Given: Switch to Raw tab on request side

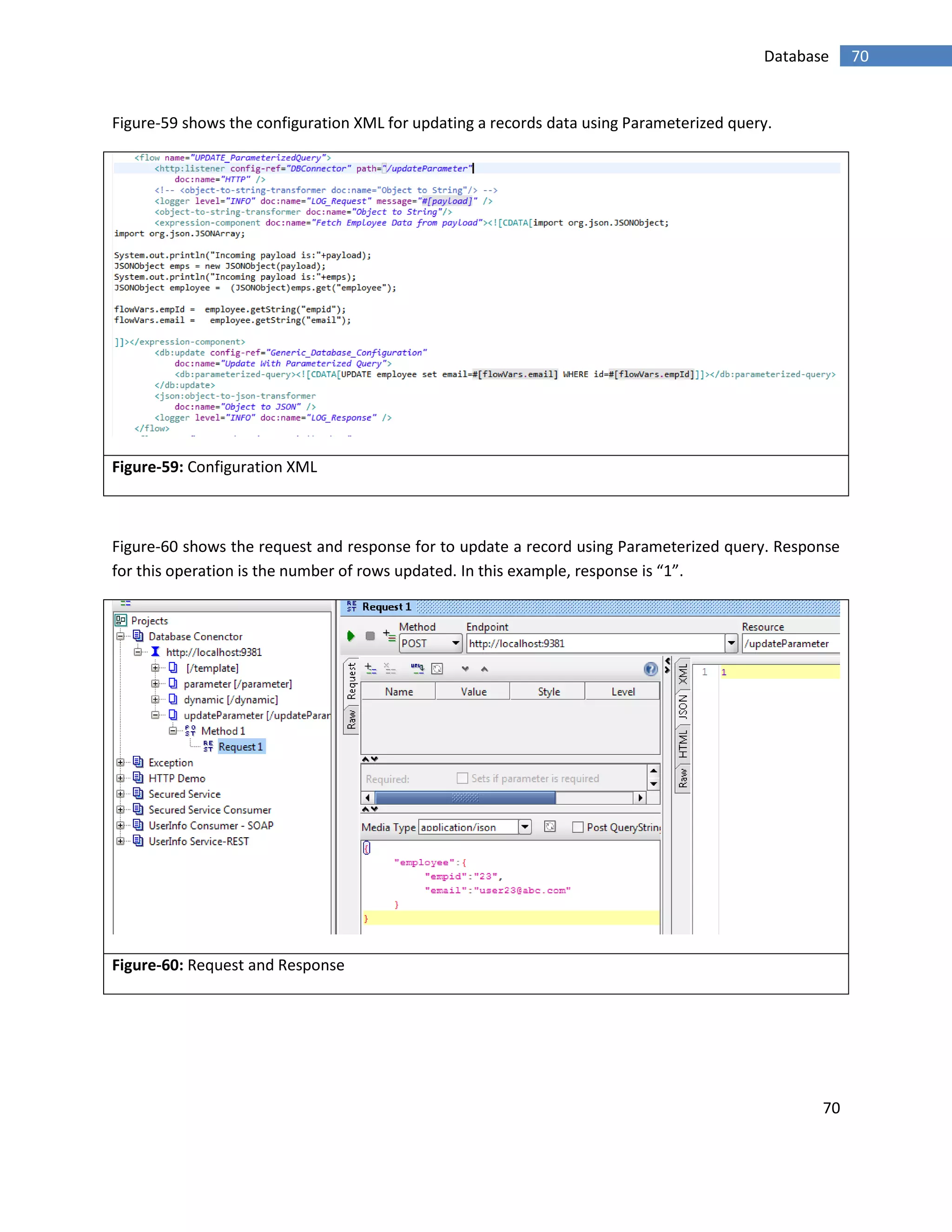Looking at the screenshot, I should coord(351,720).
